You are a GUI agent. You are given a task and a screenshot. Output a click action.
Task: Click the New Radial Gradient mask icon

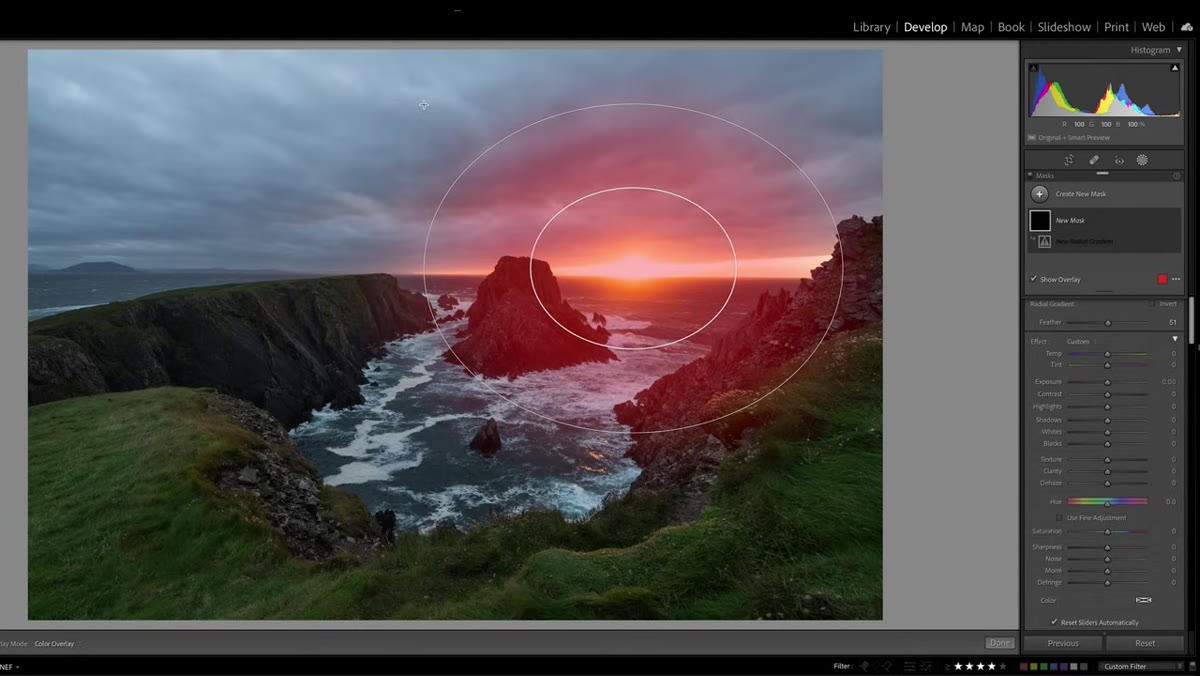1044,241
